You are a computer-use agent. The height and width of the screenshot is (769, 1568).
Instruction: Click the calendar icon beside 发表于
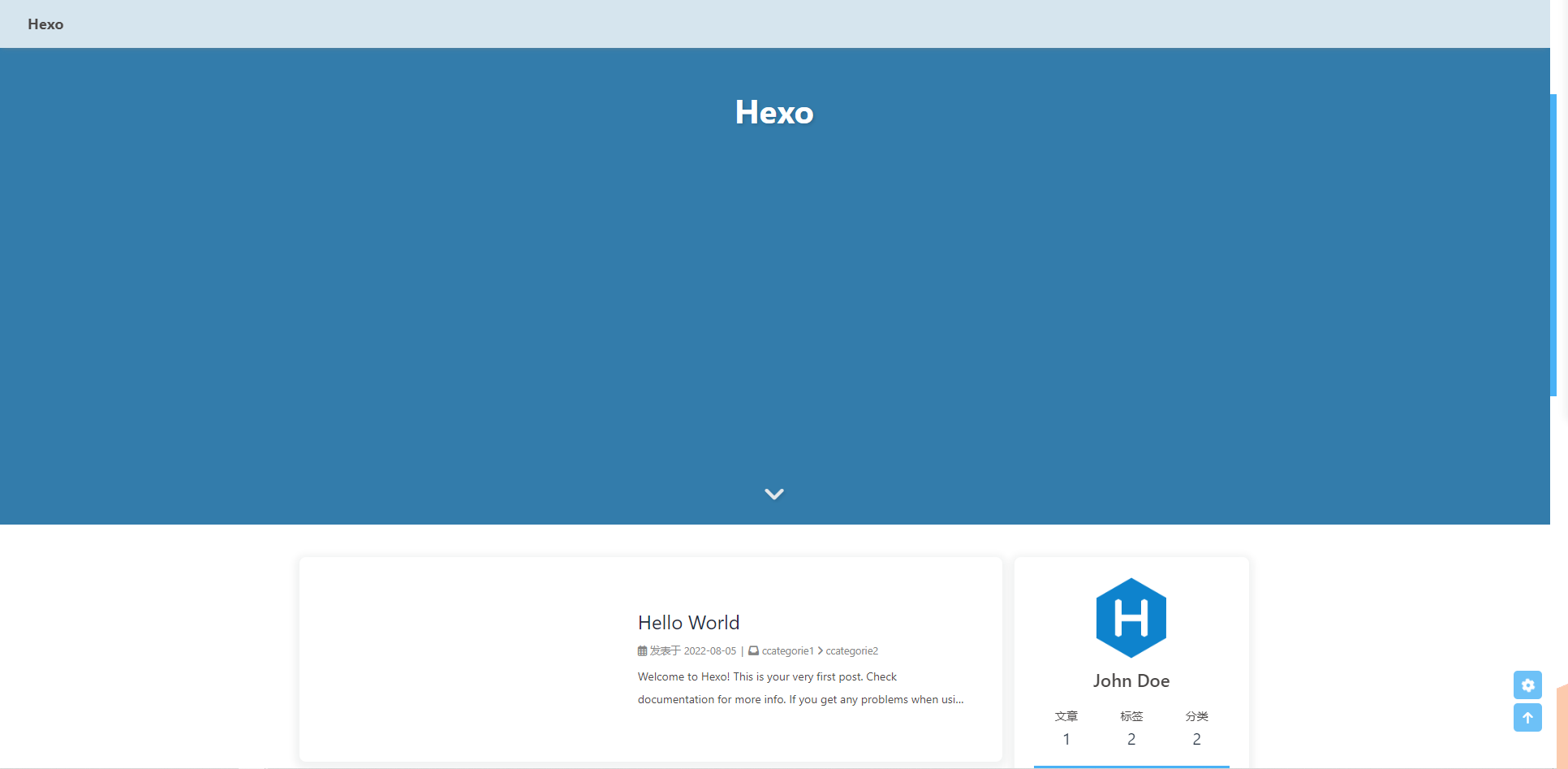pyautogui.click(x=642, y=651)
